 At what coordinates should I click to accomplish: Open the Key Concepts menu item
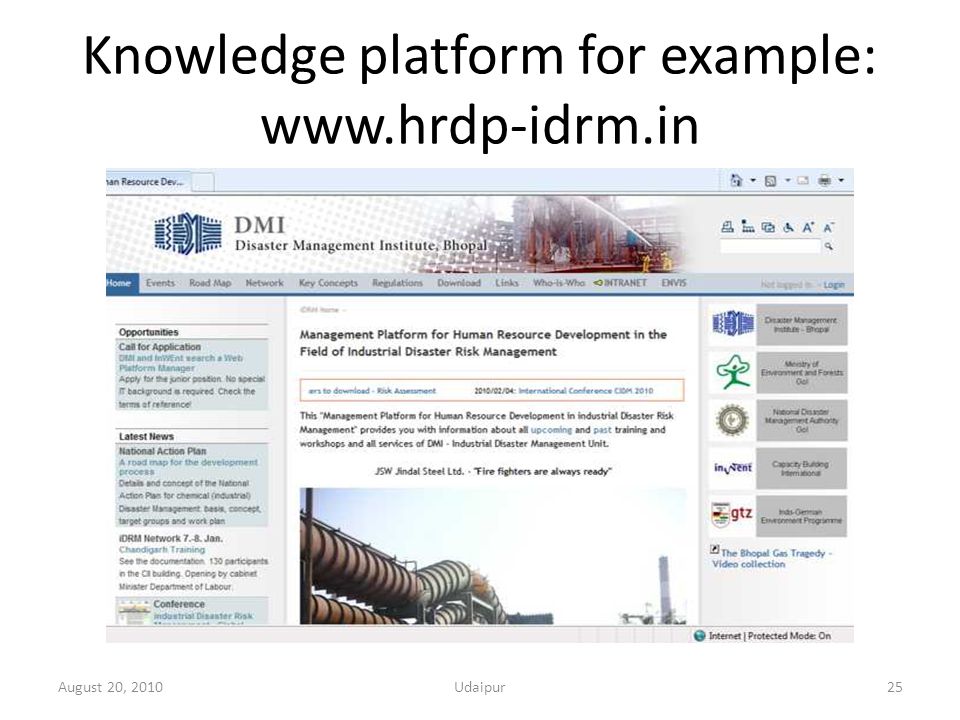coord(328,283)
